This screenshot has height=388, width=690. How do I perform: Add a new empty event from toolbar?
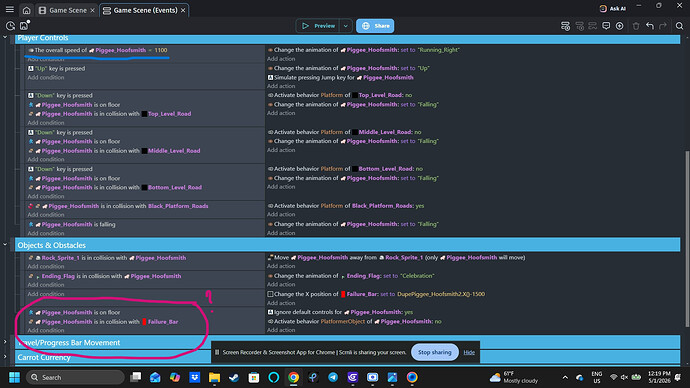pyautogui.click(x=565, y=26)
